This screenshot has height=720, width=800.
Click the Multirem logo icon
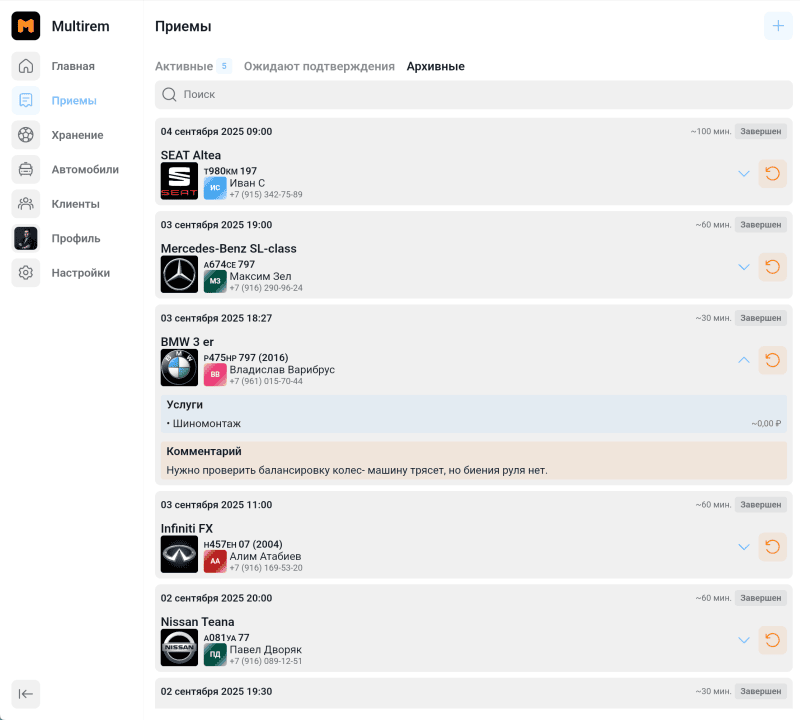26,26
